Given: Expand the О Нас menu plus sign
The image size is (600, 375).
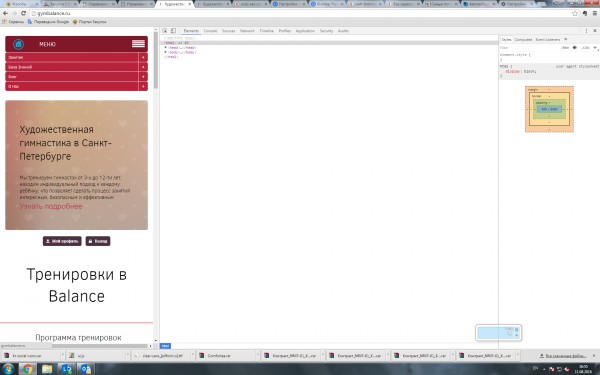Looking at the screenshot, I should (x=143, y=86).
